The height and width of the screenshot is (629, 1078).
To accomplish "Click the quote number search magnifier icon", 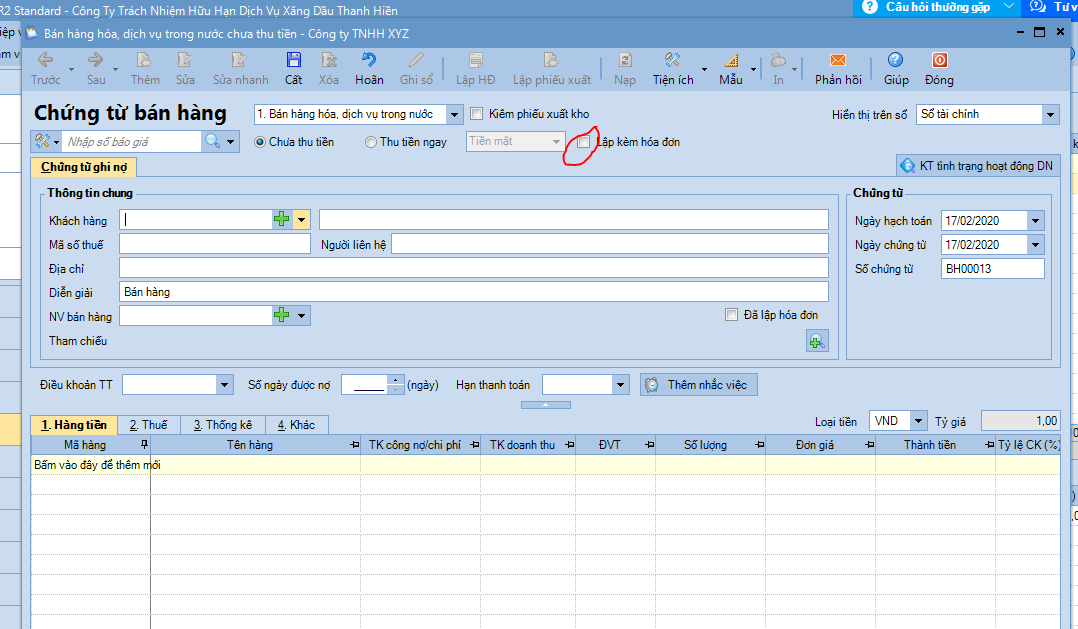I will point(213,142).
